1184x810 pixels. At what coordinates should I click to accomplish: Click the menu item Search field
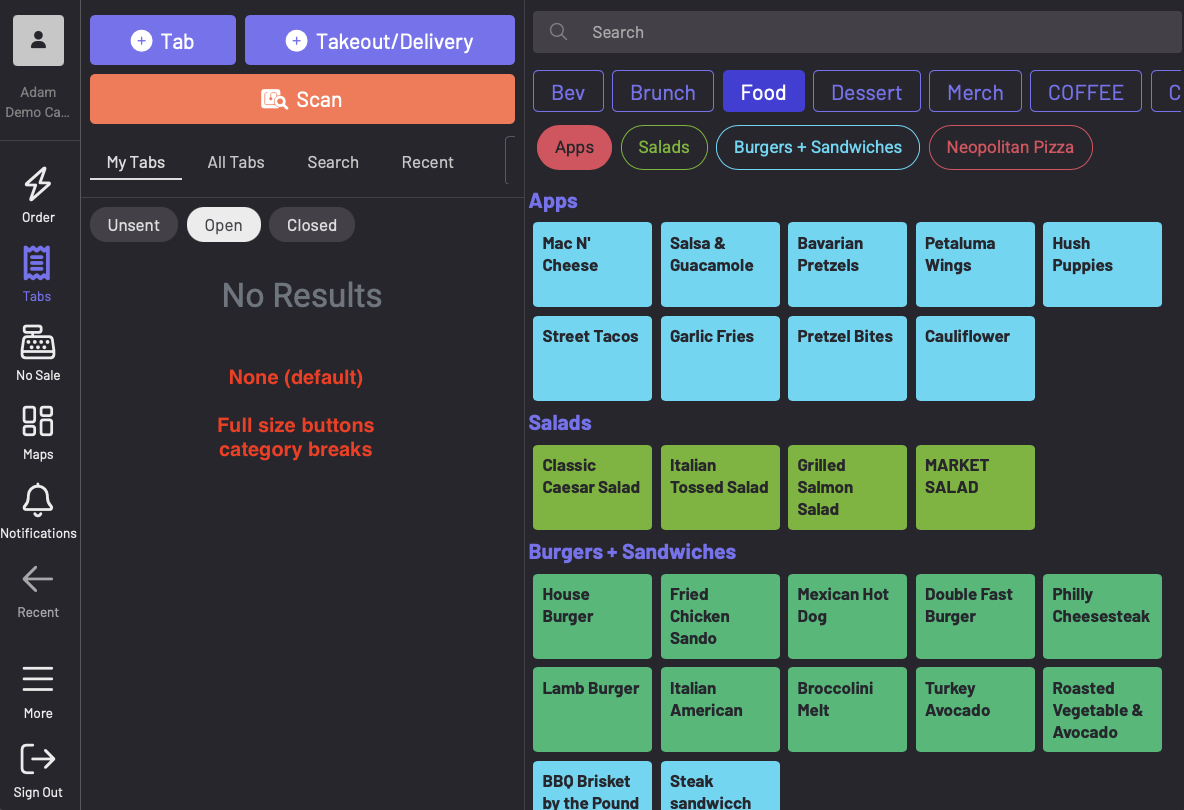pyautogui.click(x=857, y=32)
